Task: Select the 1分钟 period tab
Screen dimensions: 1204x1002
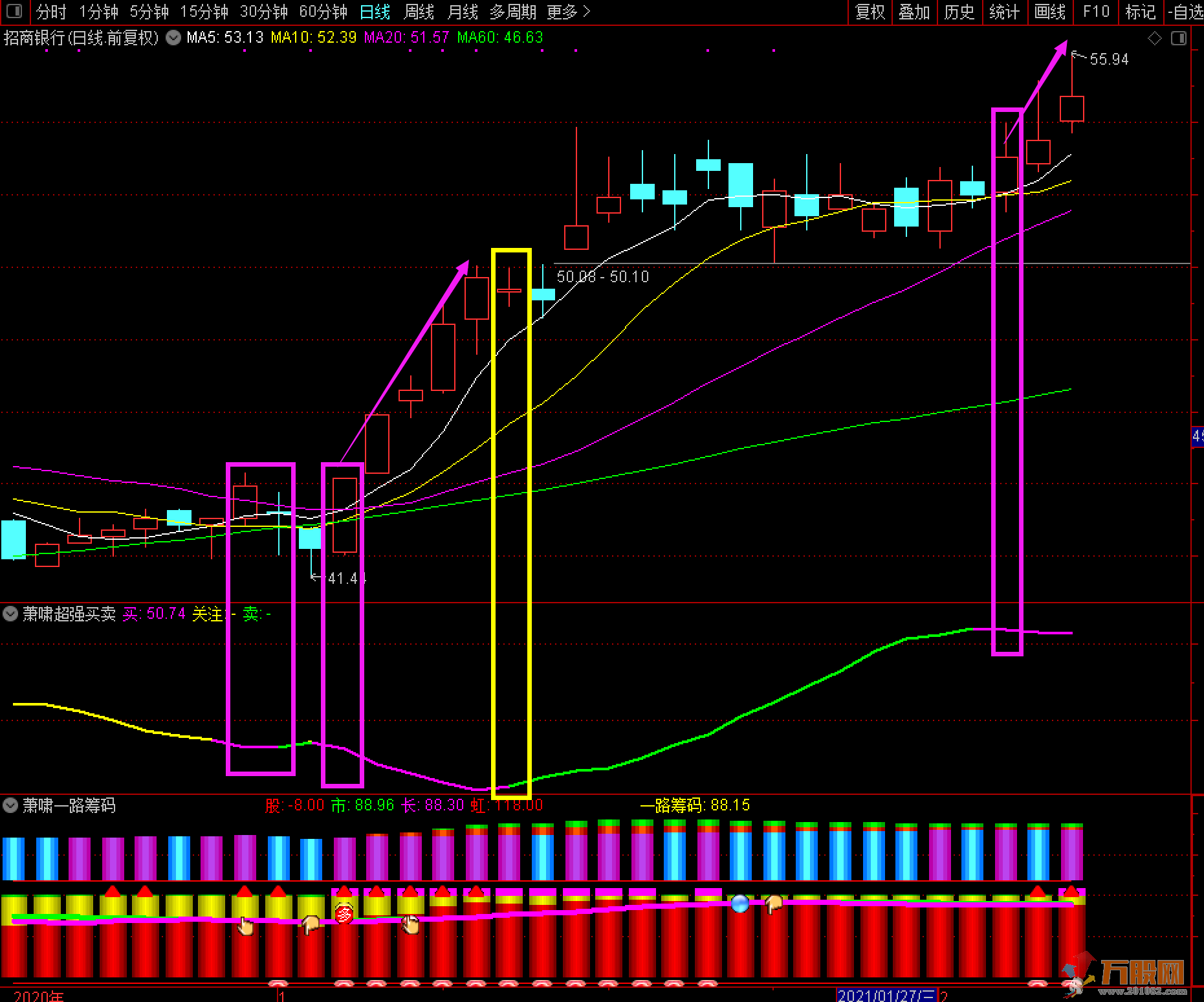Action: point(98,12)
